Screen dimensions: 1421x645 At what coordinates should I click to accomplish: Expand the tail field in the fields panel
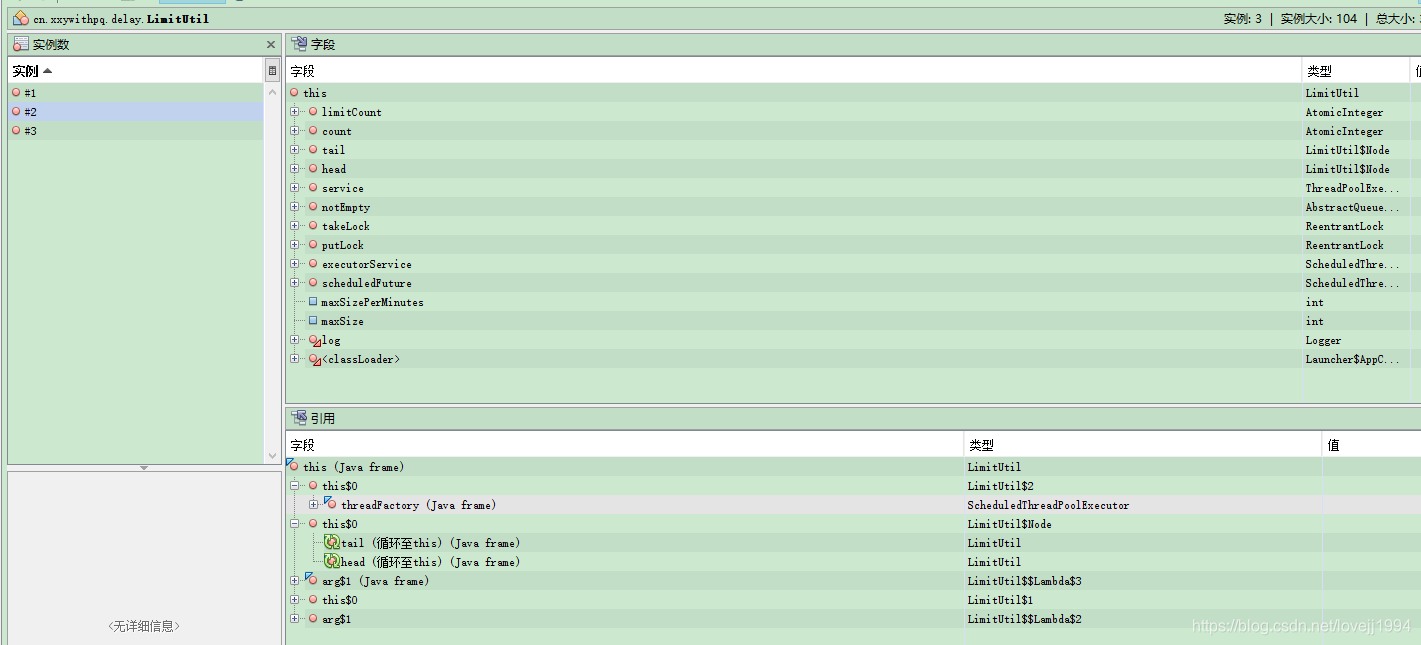pos(295,150)
